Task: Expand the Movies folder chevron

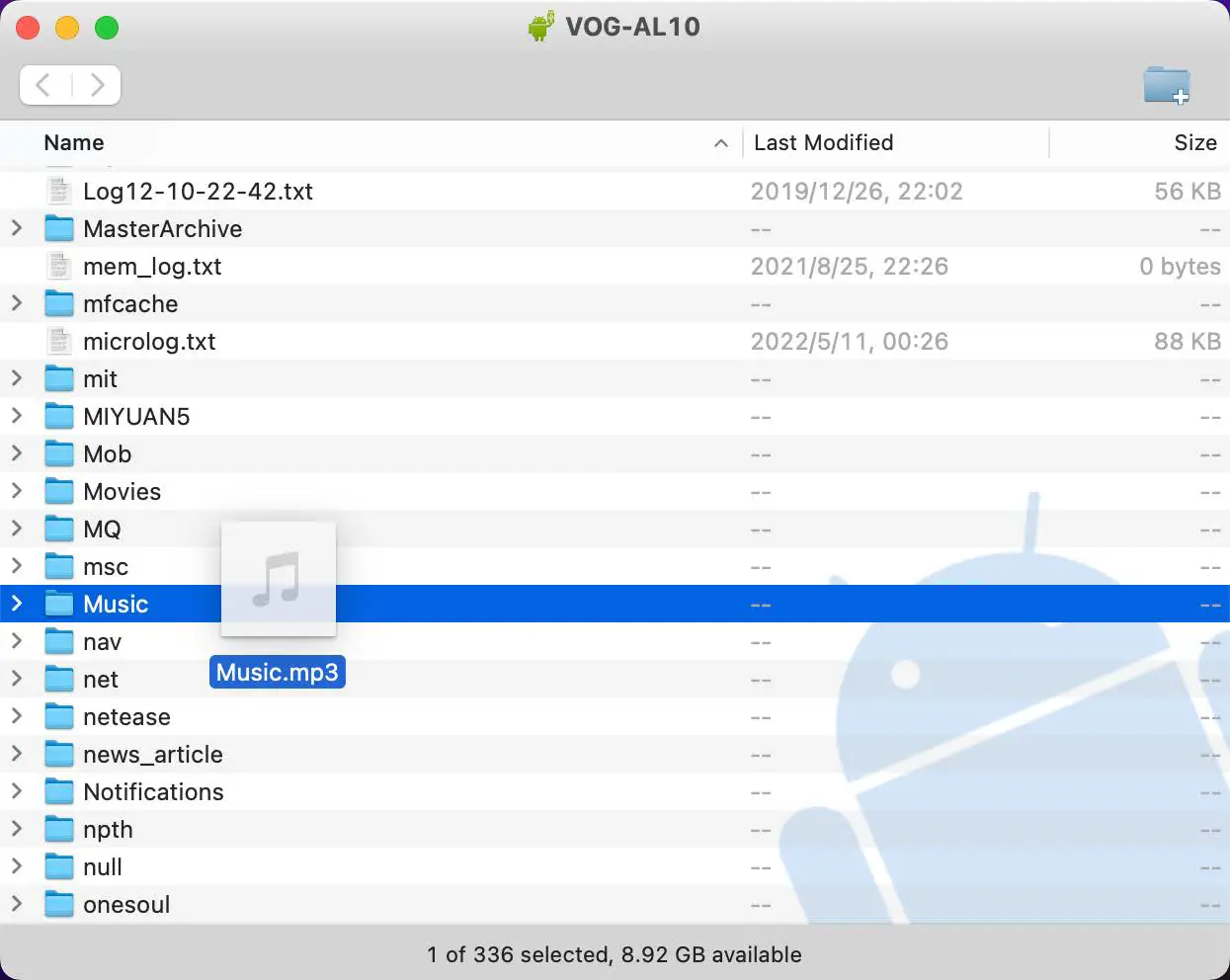Action: (x=17, y=491)
